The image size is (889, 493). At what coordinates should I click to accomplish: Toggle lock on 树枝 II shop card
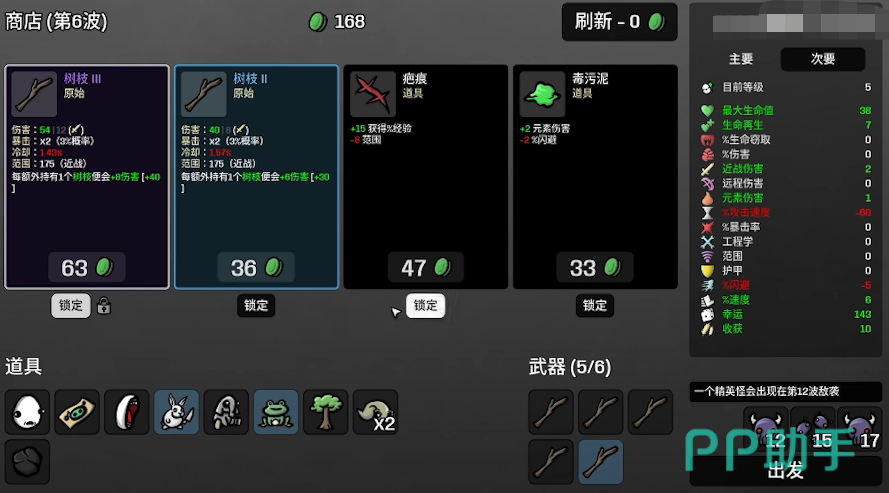coord(256,305)
